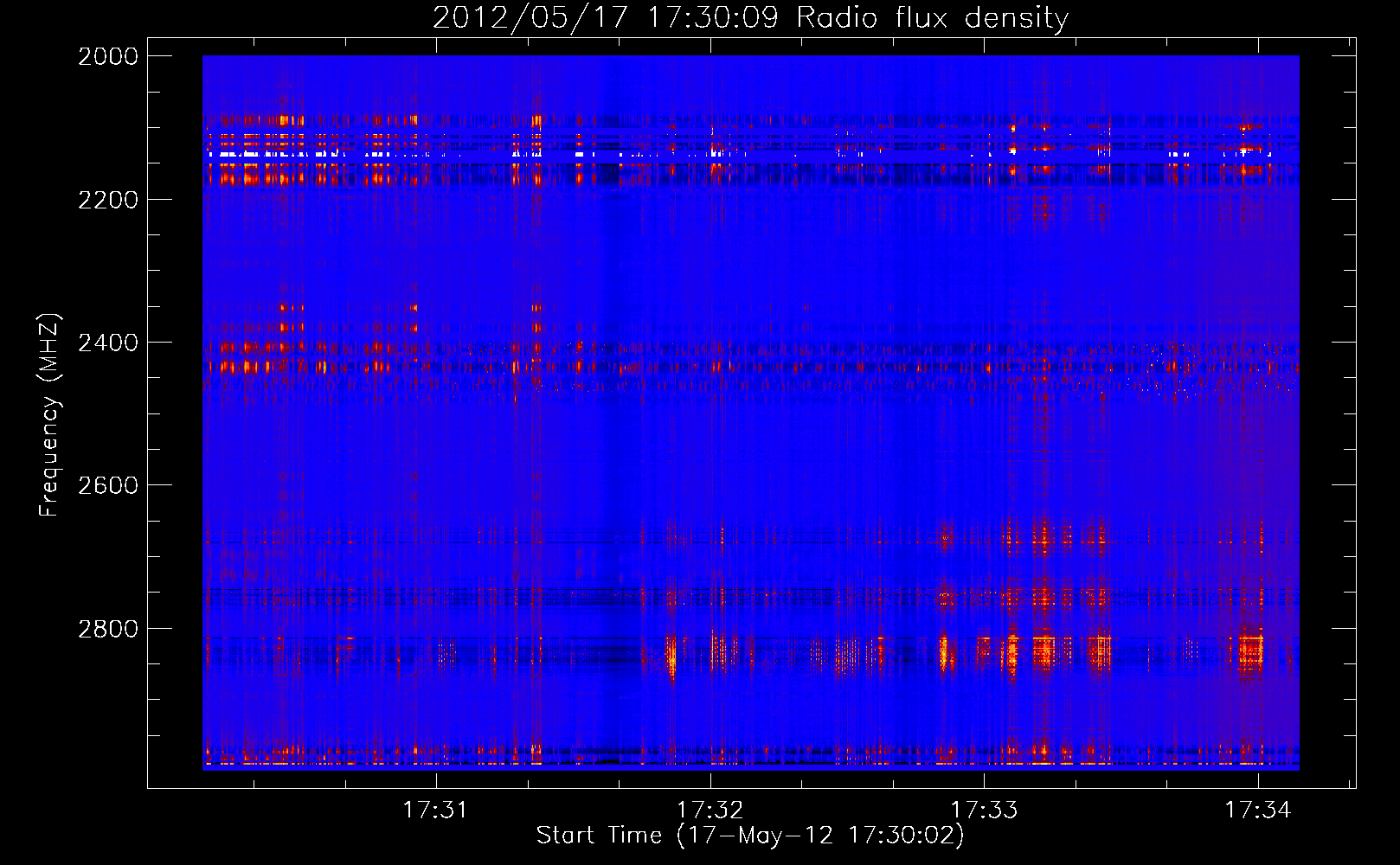
Task: Select the Y-axis label "Frequency (MHZ)"
Action: [x=50, y=415]
